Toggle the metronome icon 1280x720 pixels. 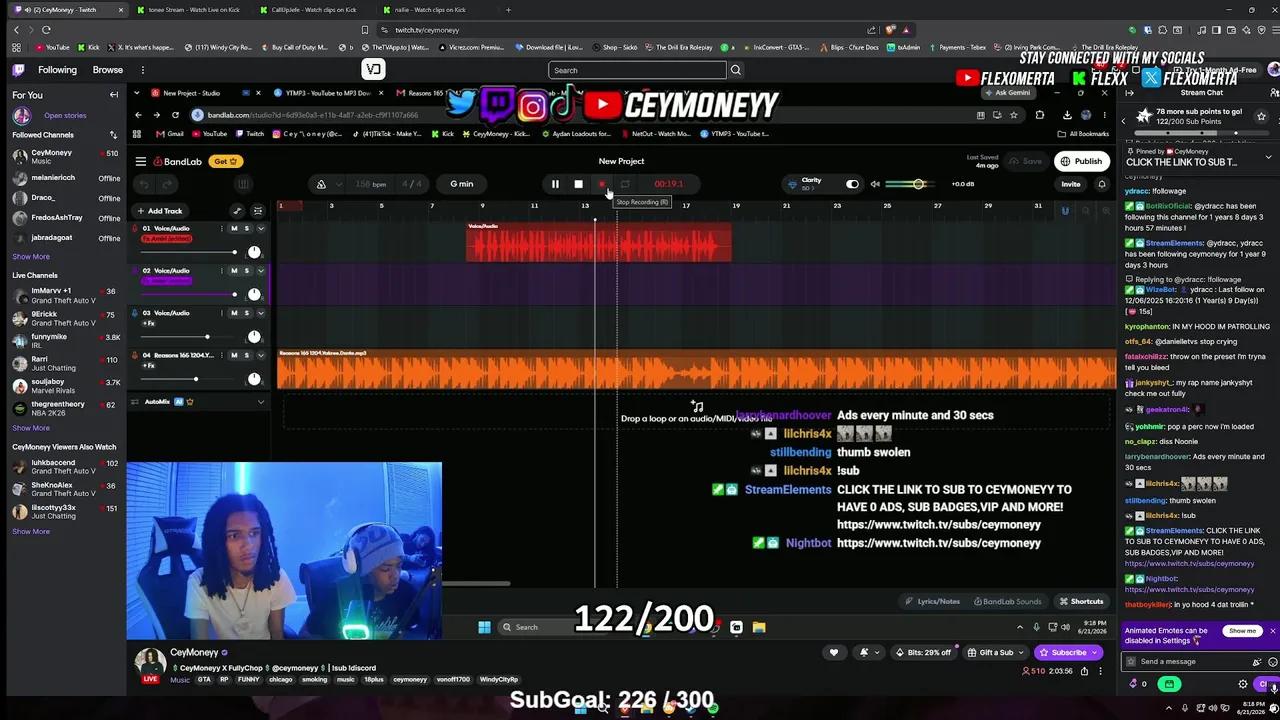point(321,184)
